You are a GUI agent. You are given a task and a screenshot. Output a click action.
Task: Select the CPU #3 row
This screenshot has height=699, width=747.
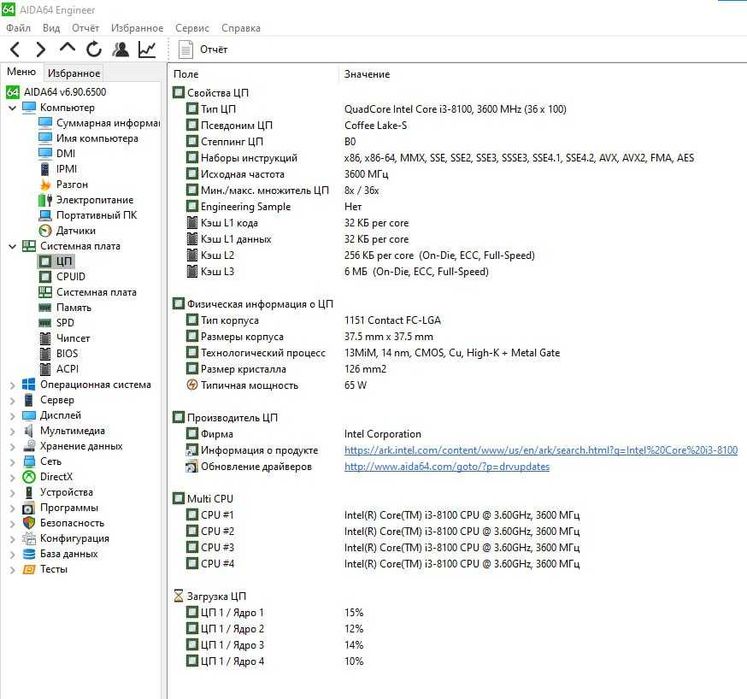383,547
